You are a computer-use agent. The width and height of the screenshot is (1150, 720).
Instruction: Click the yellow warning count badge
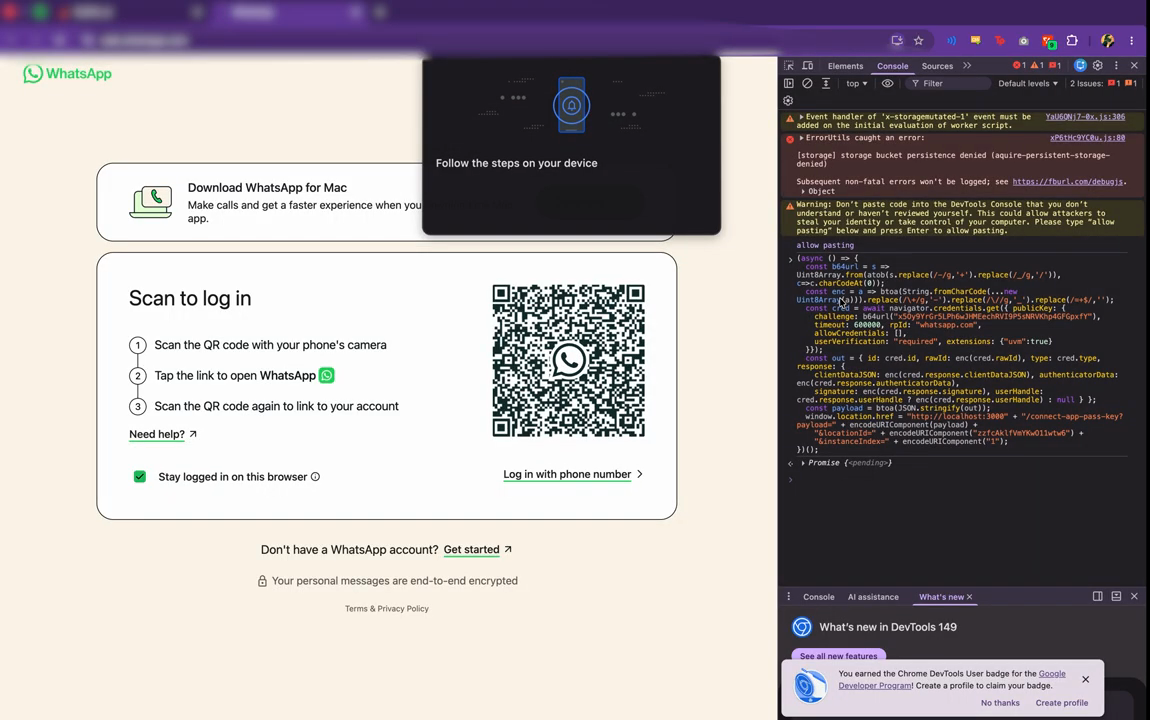click(x=1037, y=65)
